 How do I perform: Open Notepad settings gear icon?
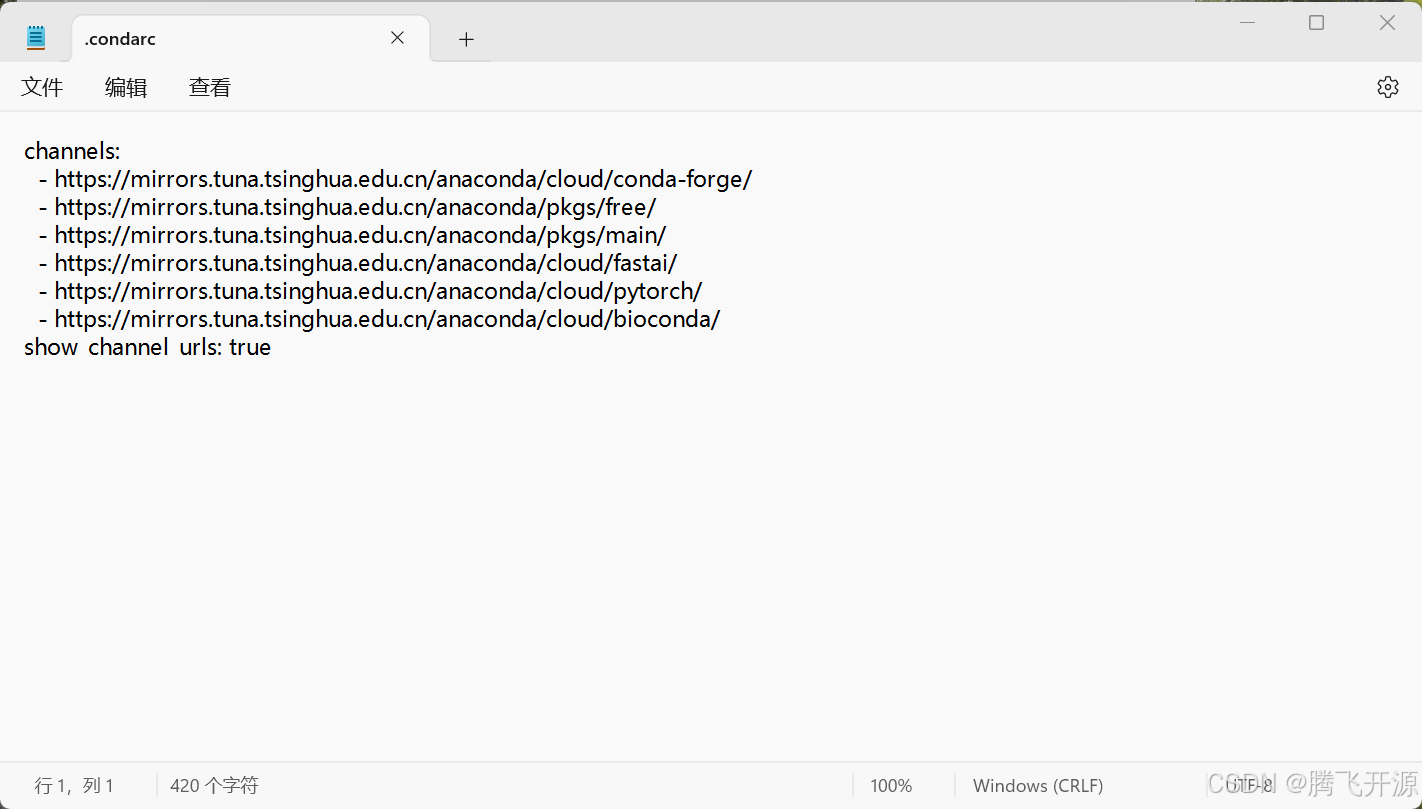[x=1387, y=87]
